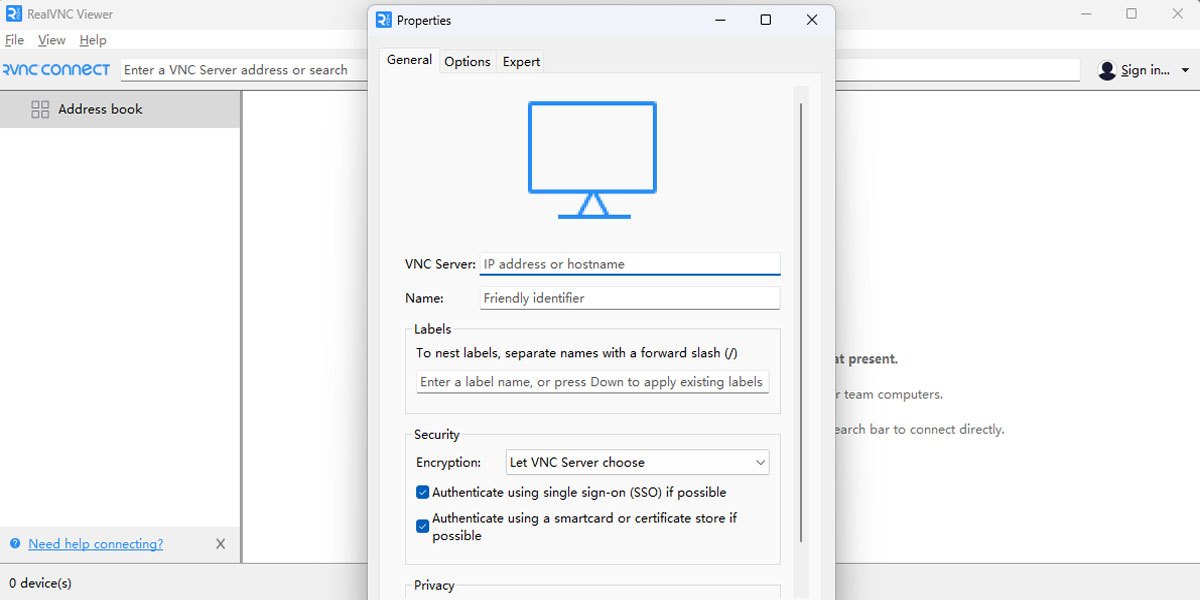Open the File menu
The width and height of the screenshot is (1200, 600).
coord(14,40)
